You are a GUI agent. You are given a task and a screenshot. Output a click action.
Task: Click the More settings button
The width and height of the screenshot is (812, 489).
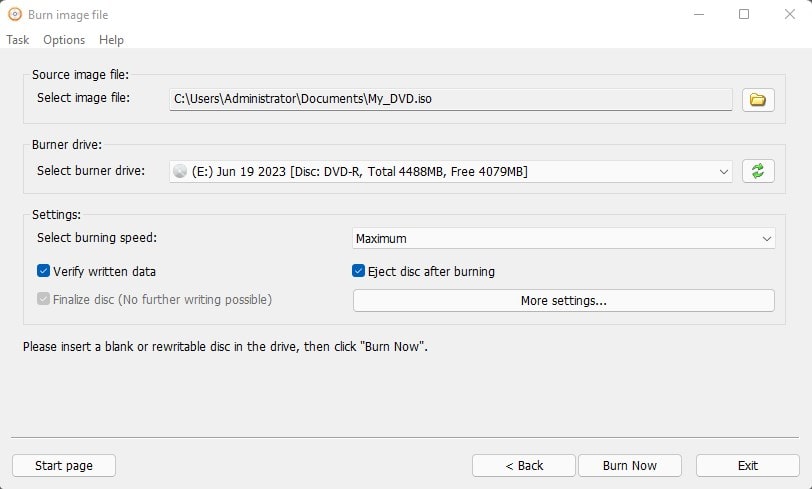point(563,300)
